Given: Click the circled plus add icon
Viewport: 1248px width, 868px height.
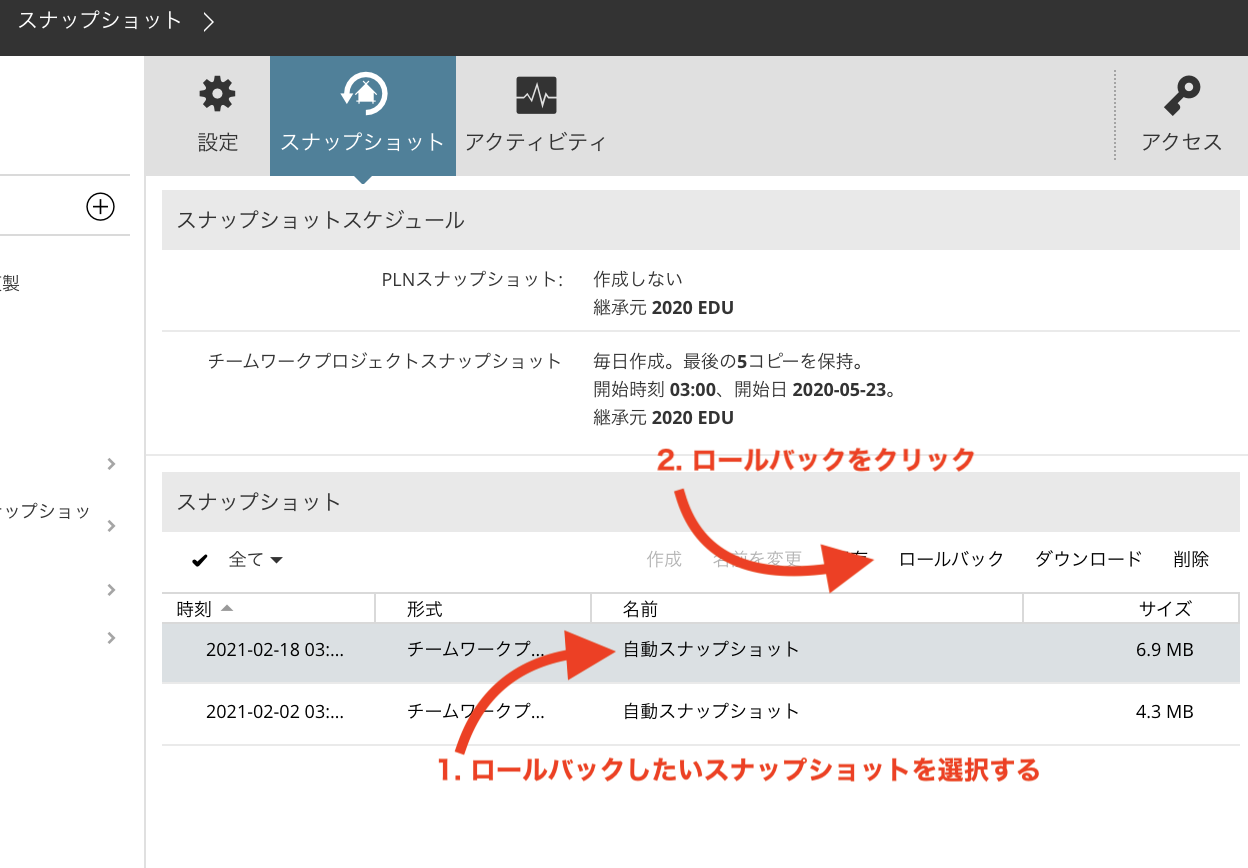Looking at the screenshot, I should point(100,207).
